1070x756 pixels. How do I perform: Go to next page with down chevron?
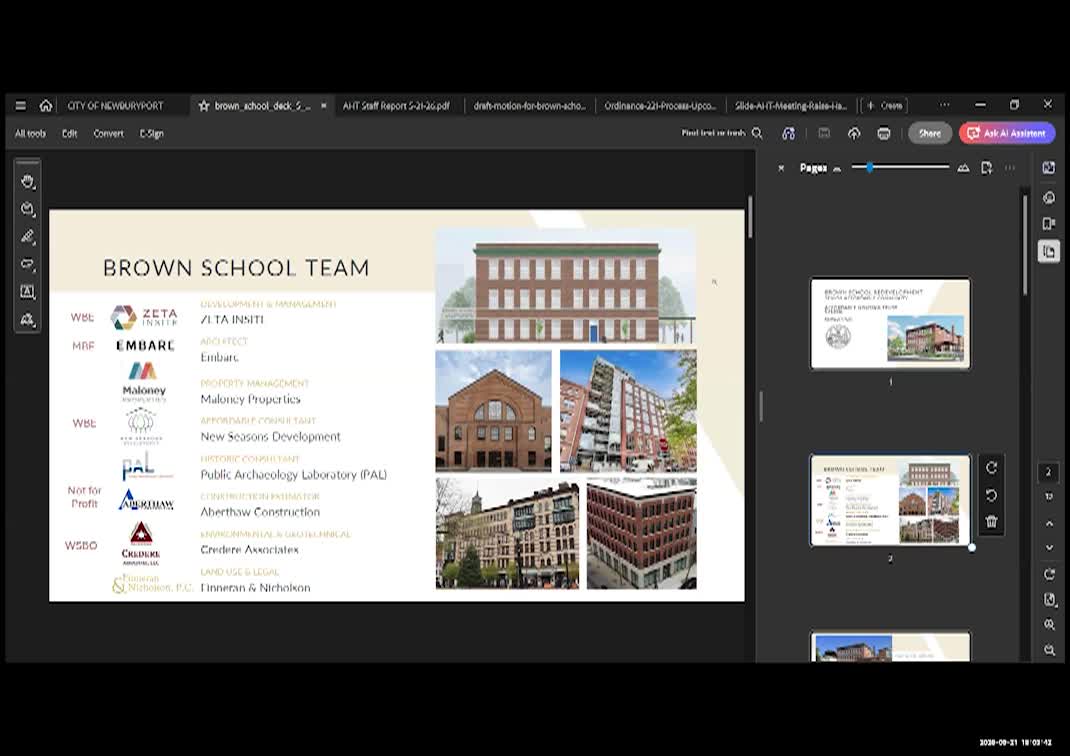[1050, 548]
